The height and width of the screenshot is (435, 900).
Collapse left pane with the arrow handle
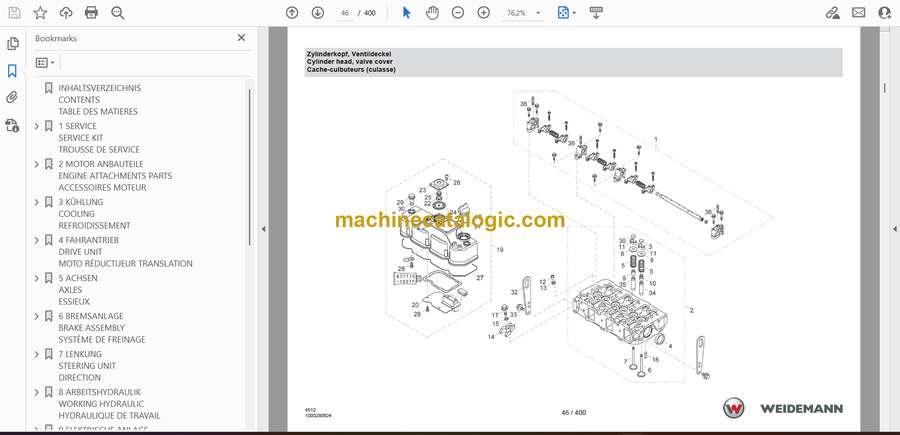263,229
